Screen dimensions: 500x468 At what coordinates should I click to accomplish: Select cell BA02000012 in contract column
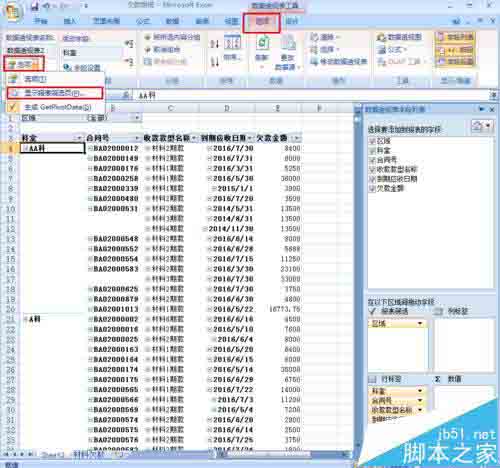click(115, 148)
